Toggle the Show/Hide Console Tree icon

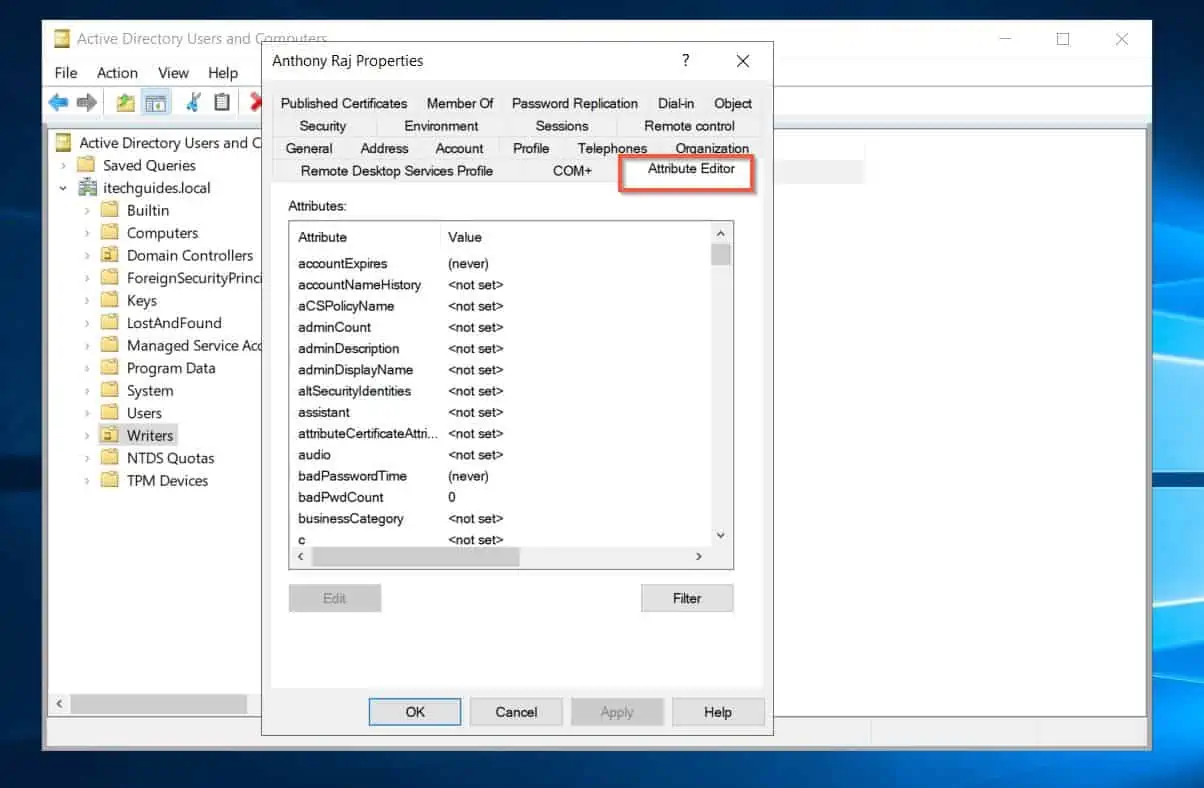[x=155, y=102]
